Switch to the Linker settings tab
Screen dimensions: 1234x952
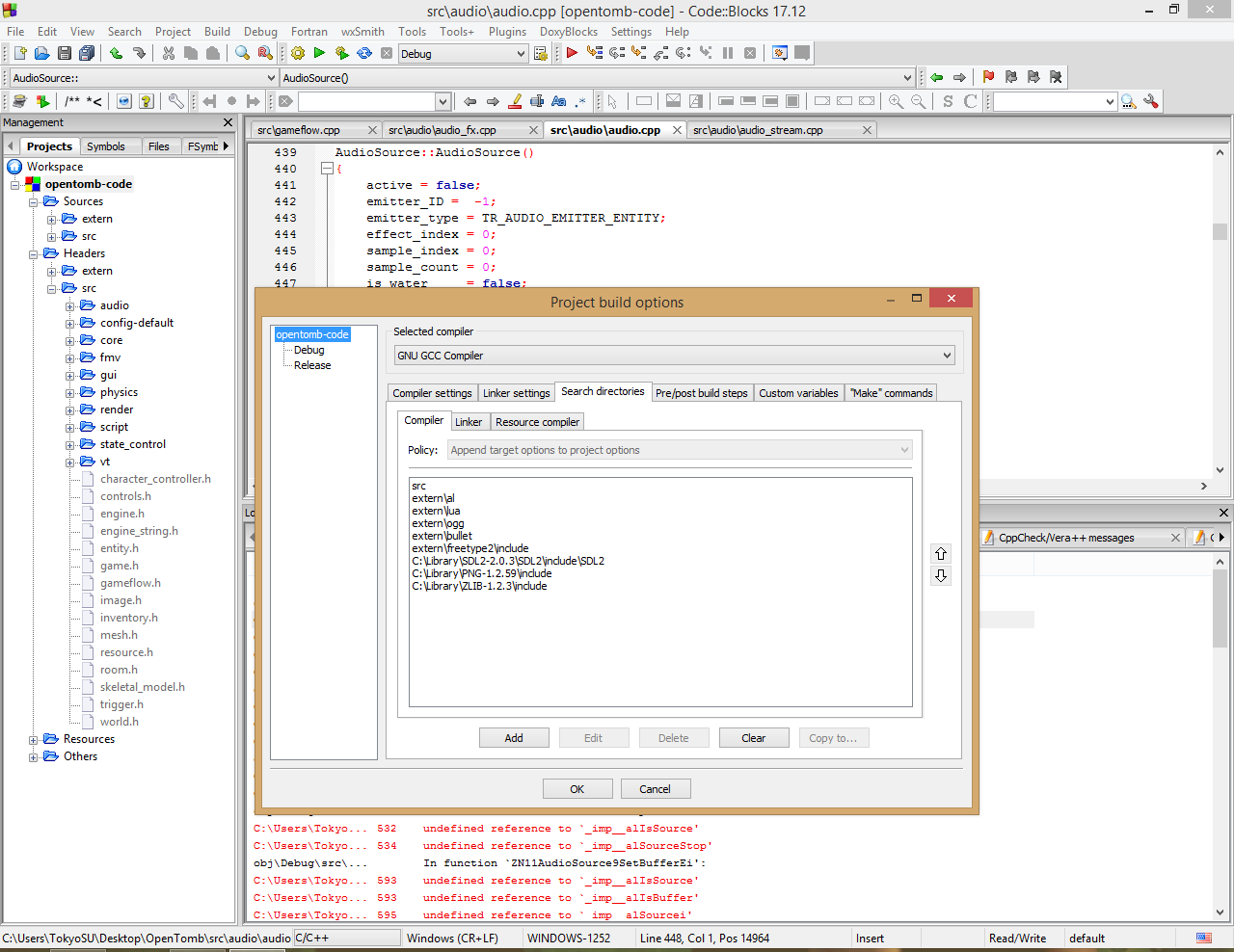(x=517, y=392)
